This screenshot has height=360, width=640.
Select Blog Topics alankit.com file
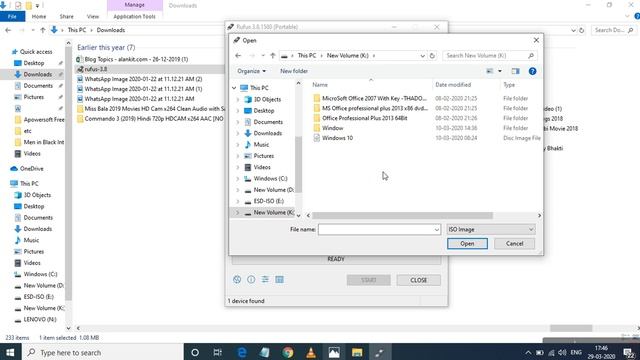point(136,59)
